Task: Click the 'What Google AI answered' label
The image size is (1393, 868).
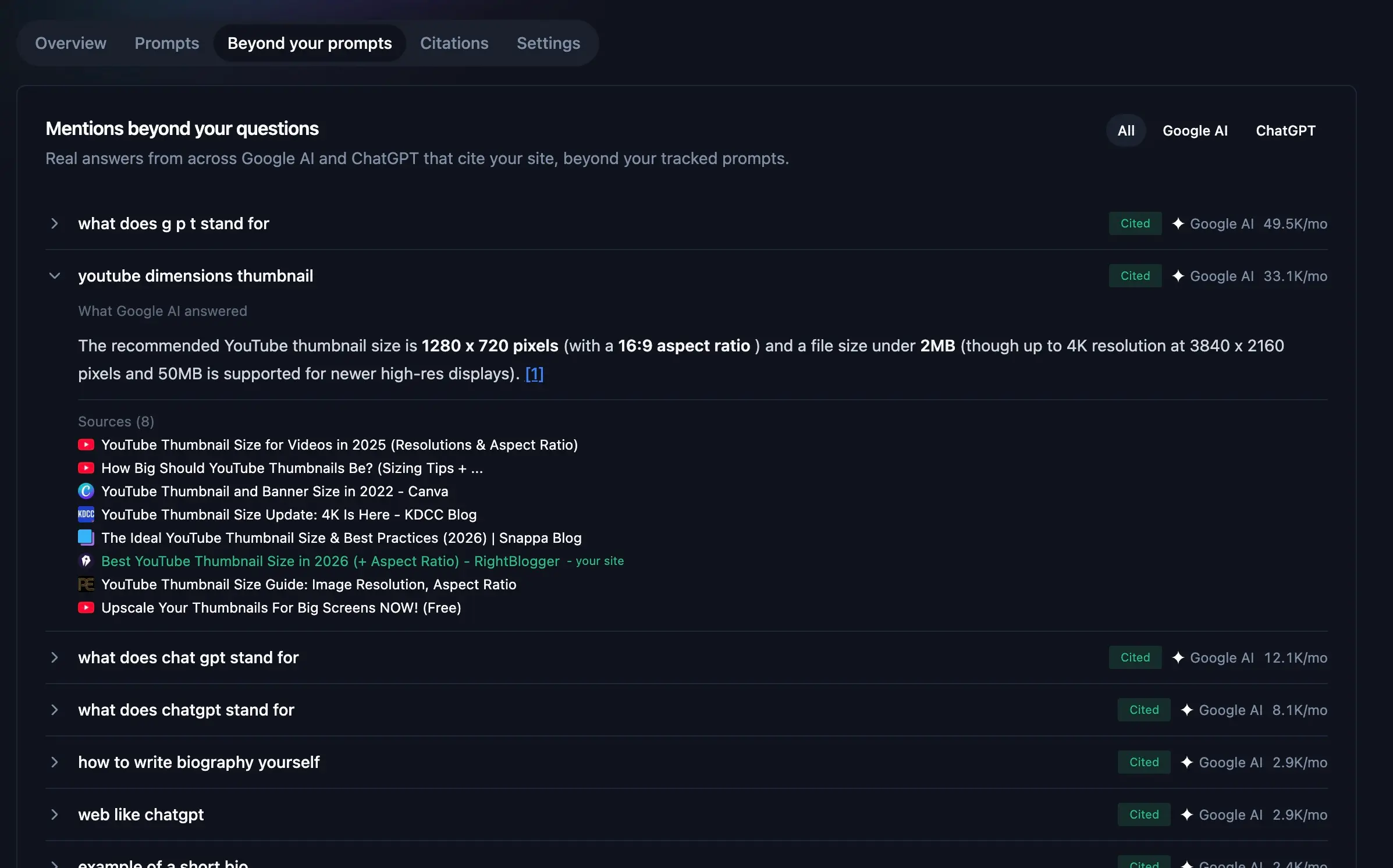Action: point(163,311)
